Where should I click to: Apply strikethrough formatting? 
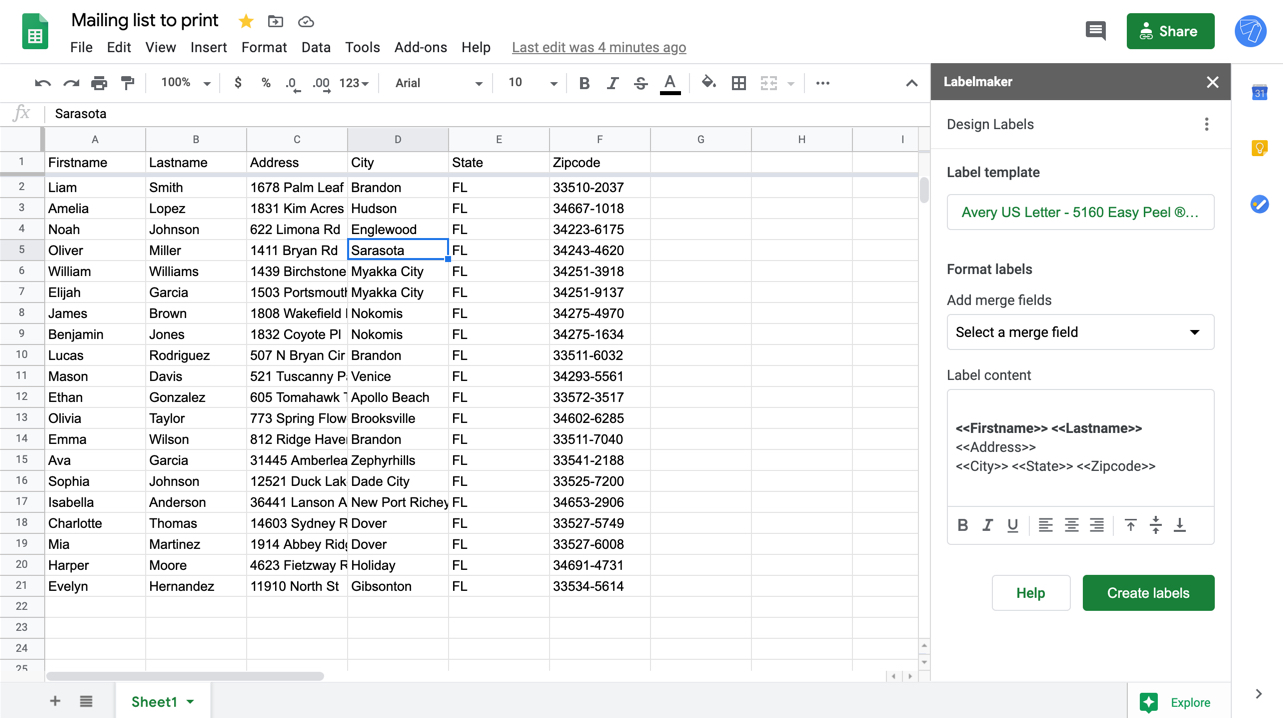click(x=640, y=83)
